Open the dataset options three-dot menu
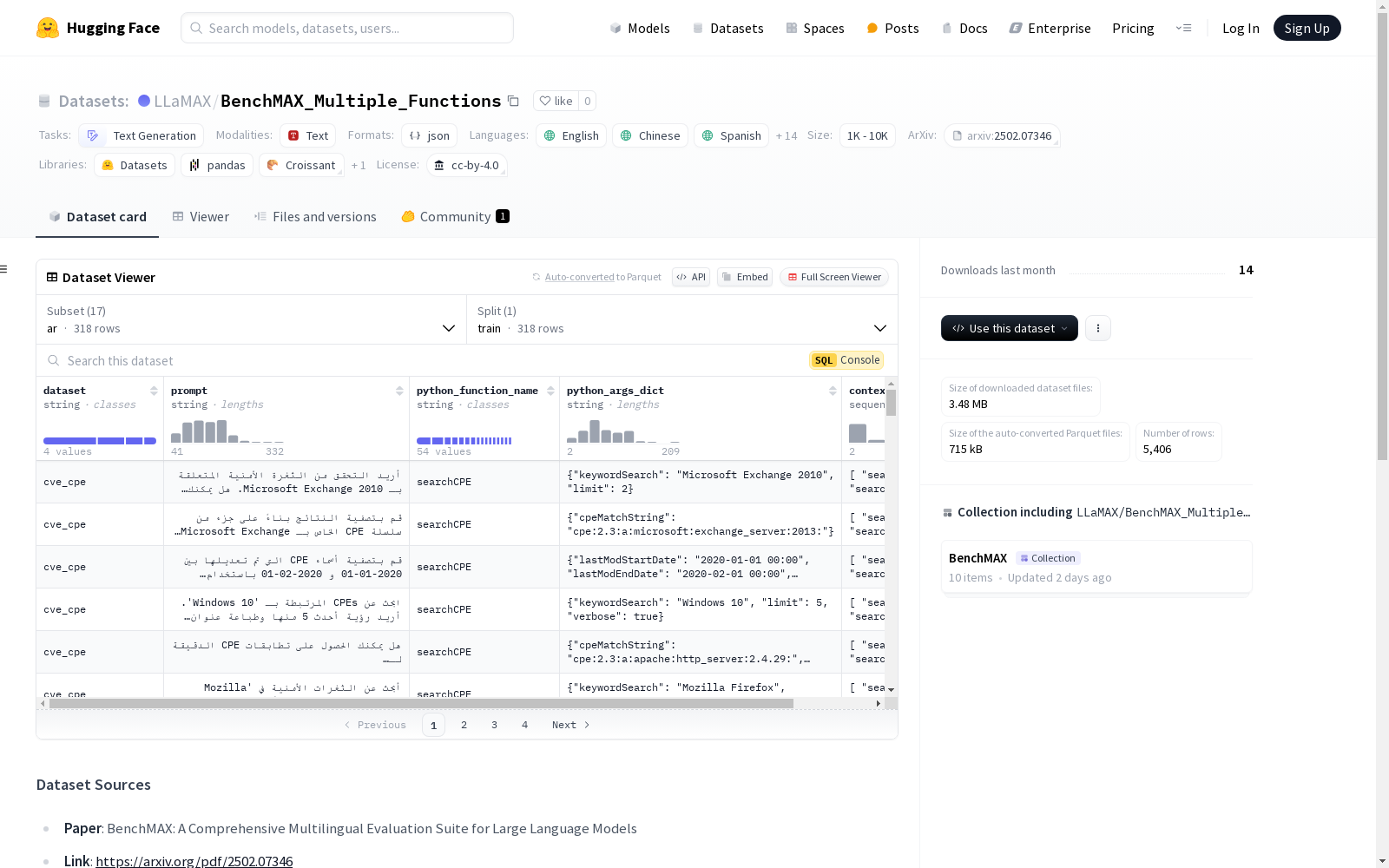Viewport: 1389px width, 868px height. tap(1098, 328)
